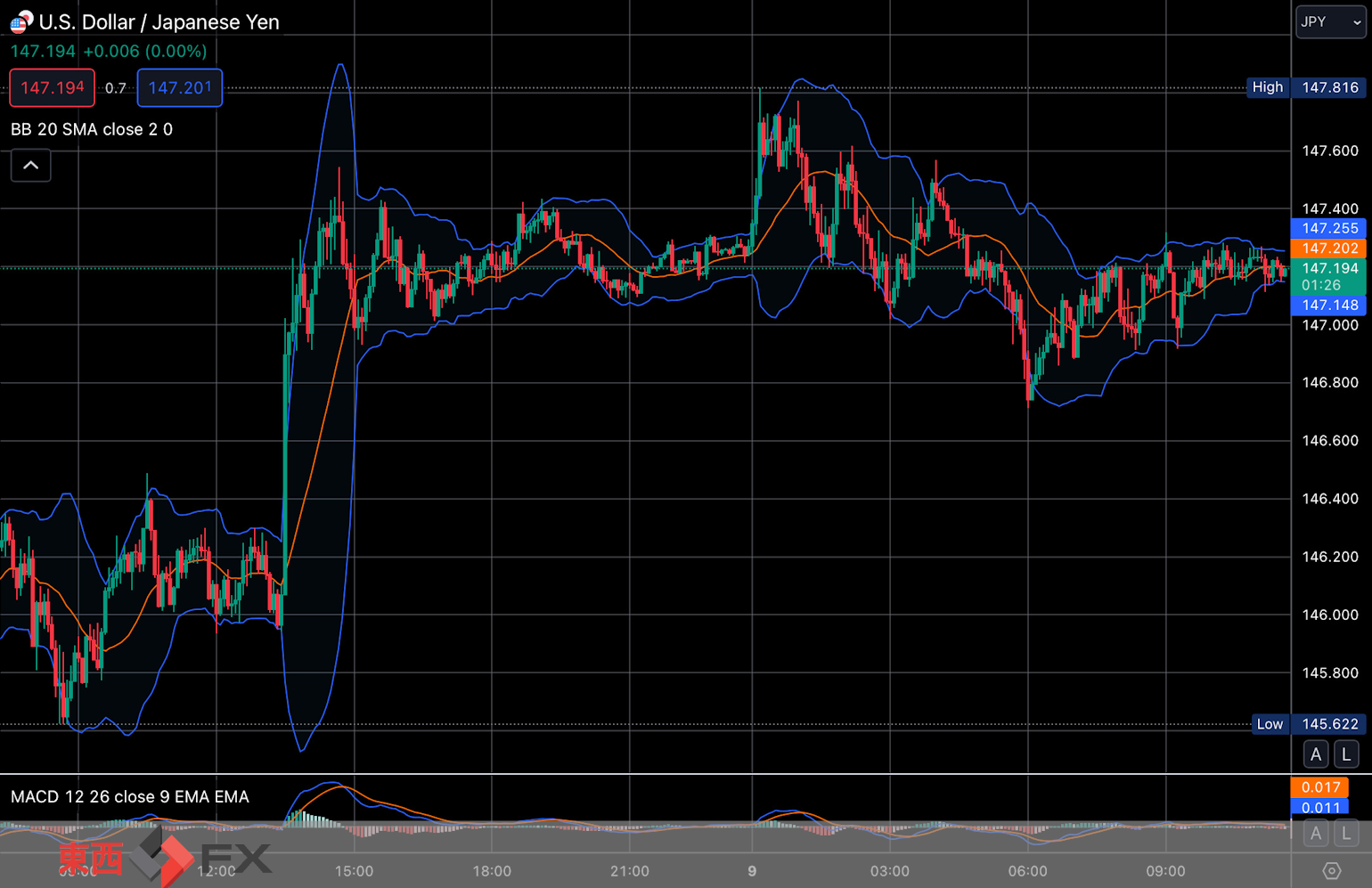
Task: Click the green current price 147.194 tag
Action: (1328, 276)
